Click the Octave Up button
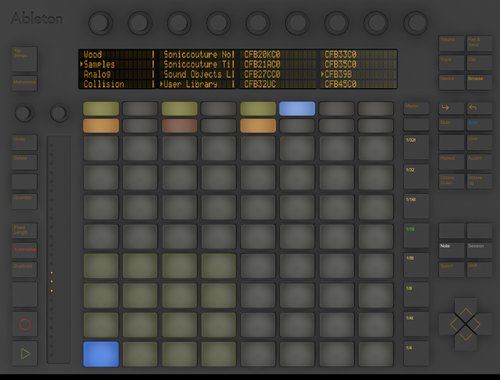This screenshot has width=500, height=380. click(479, 181)
